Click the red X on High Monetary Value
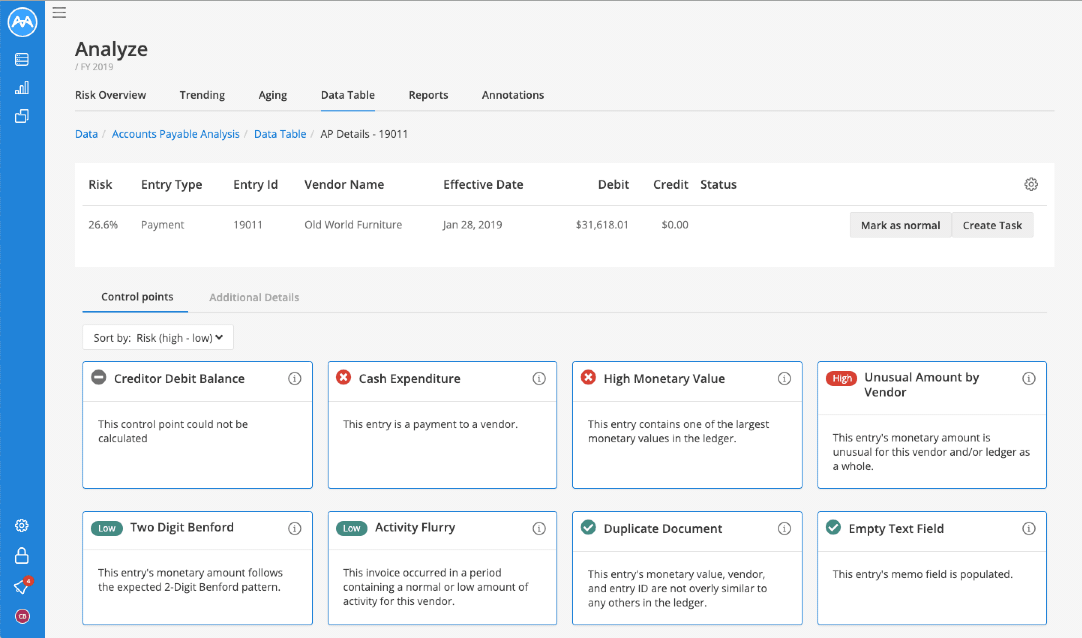1082x638 pixels. pos(588,377)
